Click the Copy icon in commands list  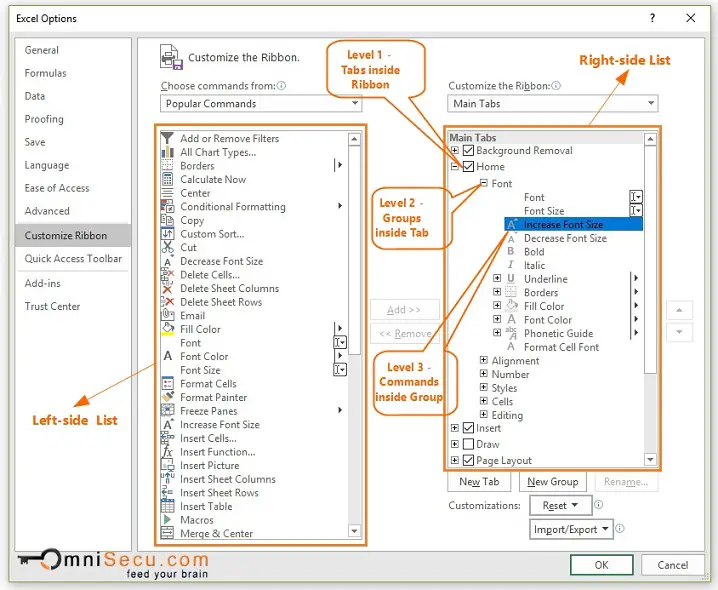coord(167,220)
